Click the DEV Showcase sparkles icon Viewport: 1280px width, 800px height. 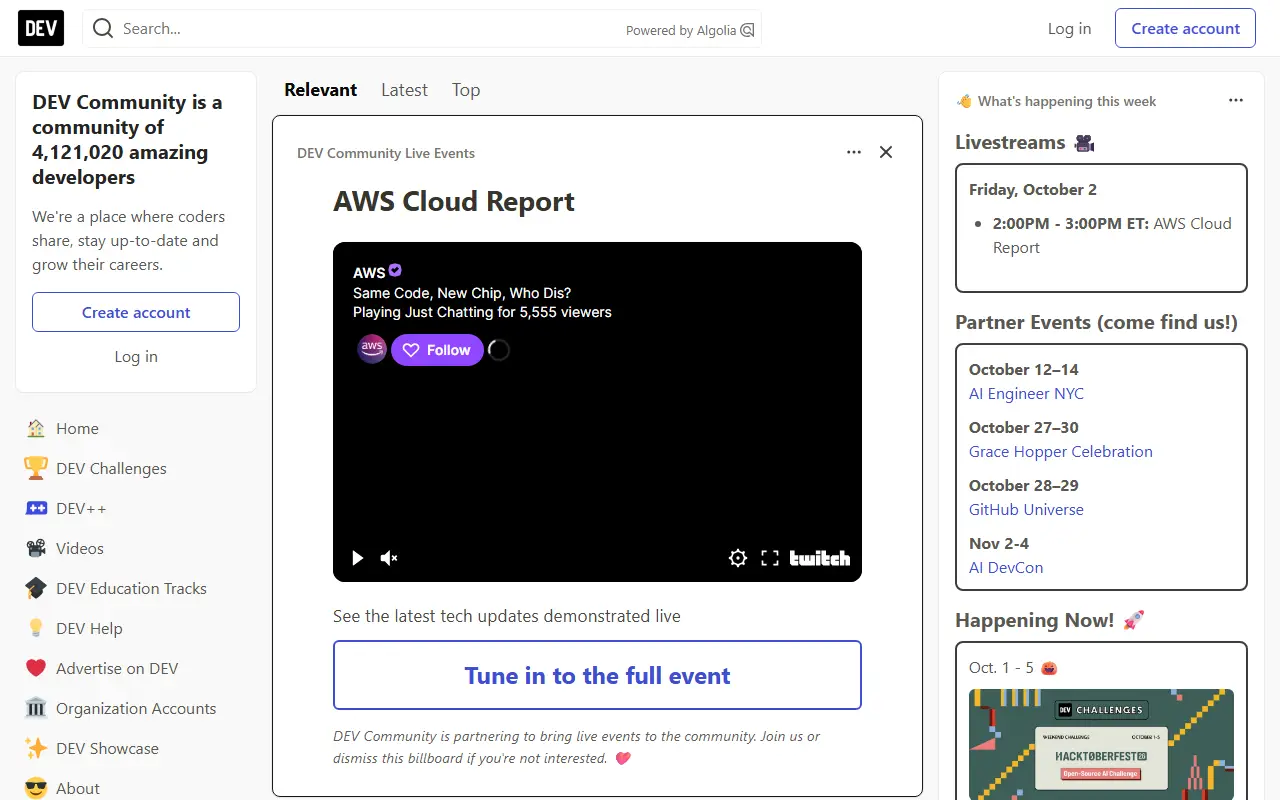36,748
